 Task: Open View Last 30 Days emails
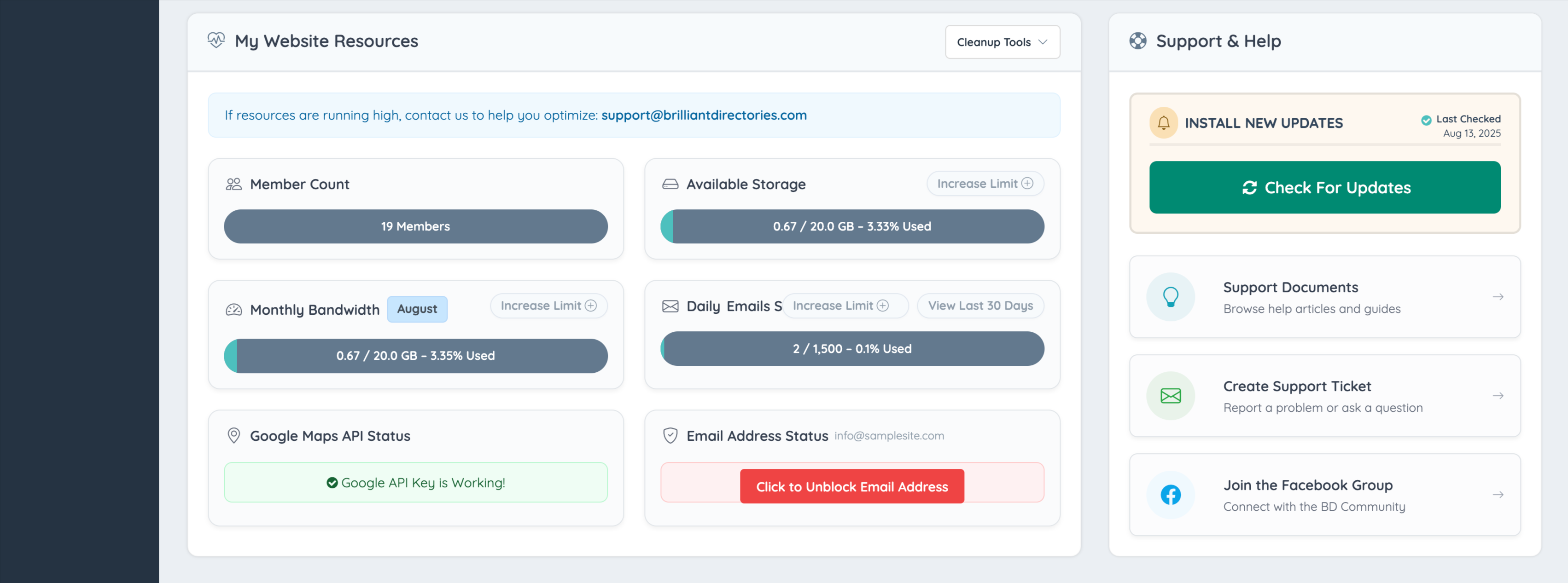point(980,306)
